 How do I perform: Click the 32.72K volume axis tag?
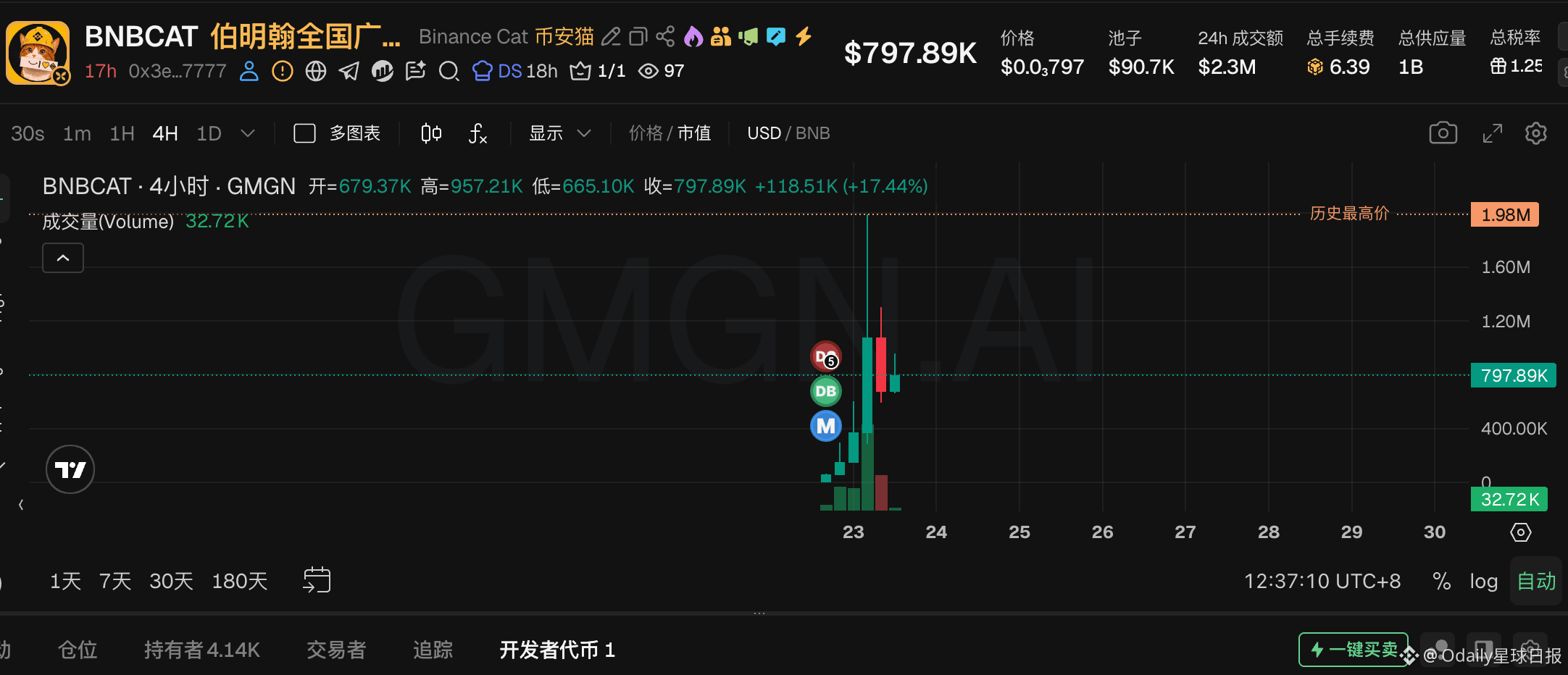1509,499
